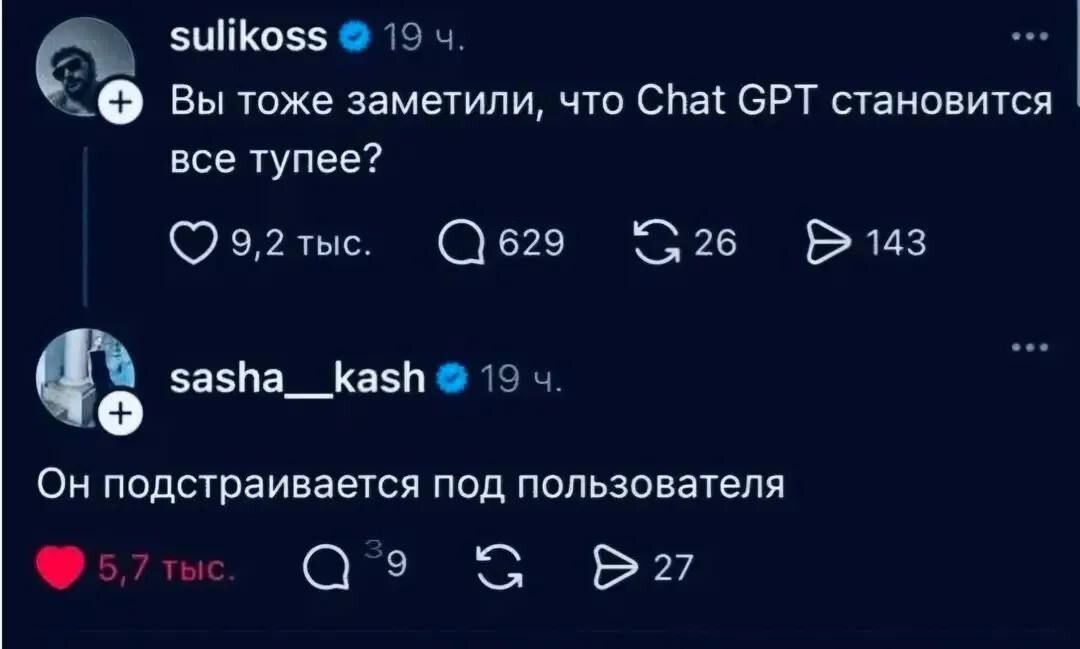
Task: Open replies on sulikoss post
Action: [x=459, y=243]
